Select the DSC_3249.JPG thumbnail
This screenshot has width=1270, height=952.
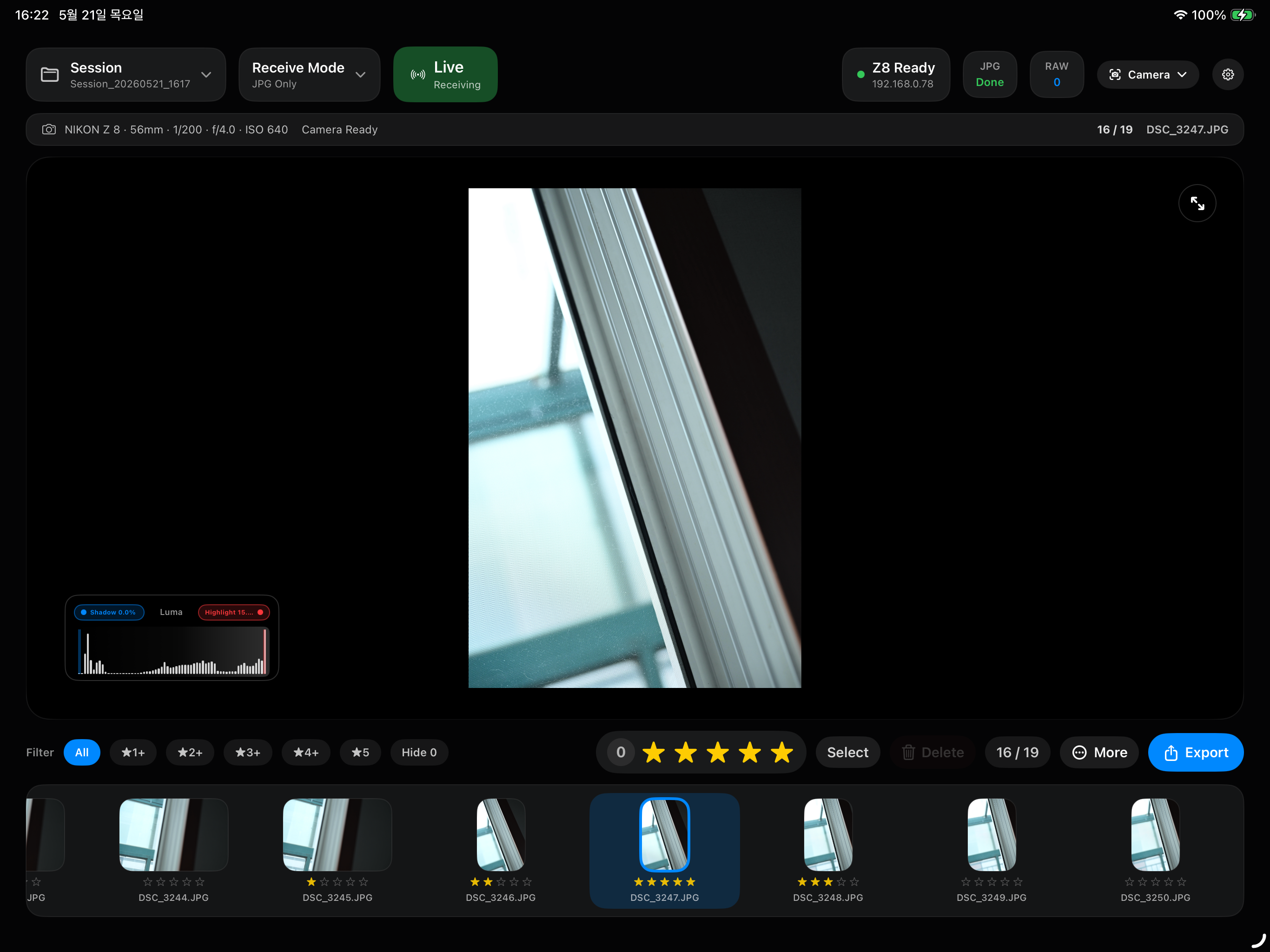[x=992, y=834]
